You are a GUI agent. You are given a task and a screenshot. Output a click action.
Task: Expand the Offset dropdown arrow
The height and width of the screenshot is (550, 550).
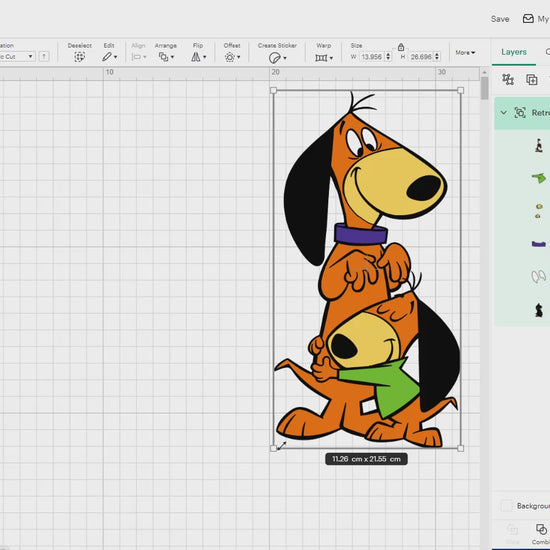(239, 57)
